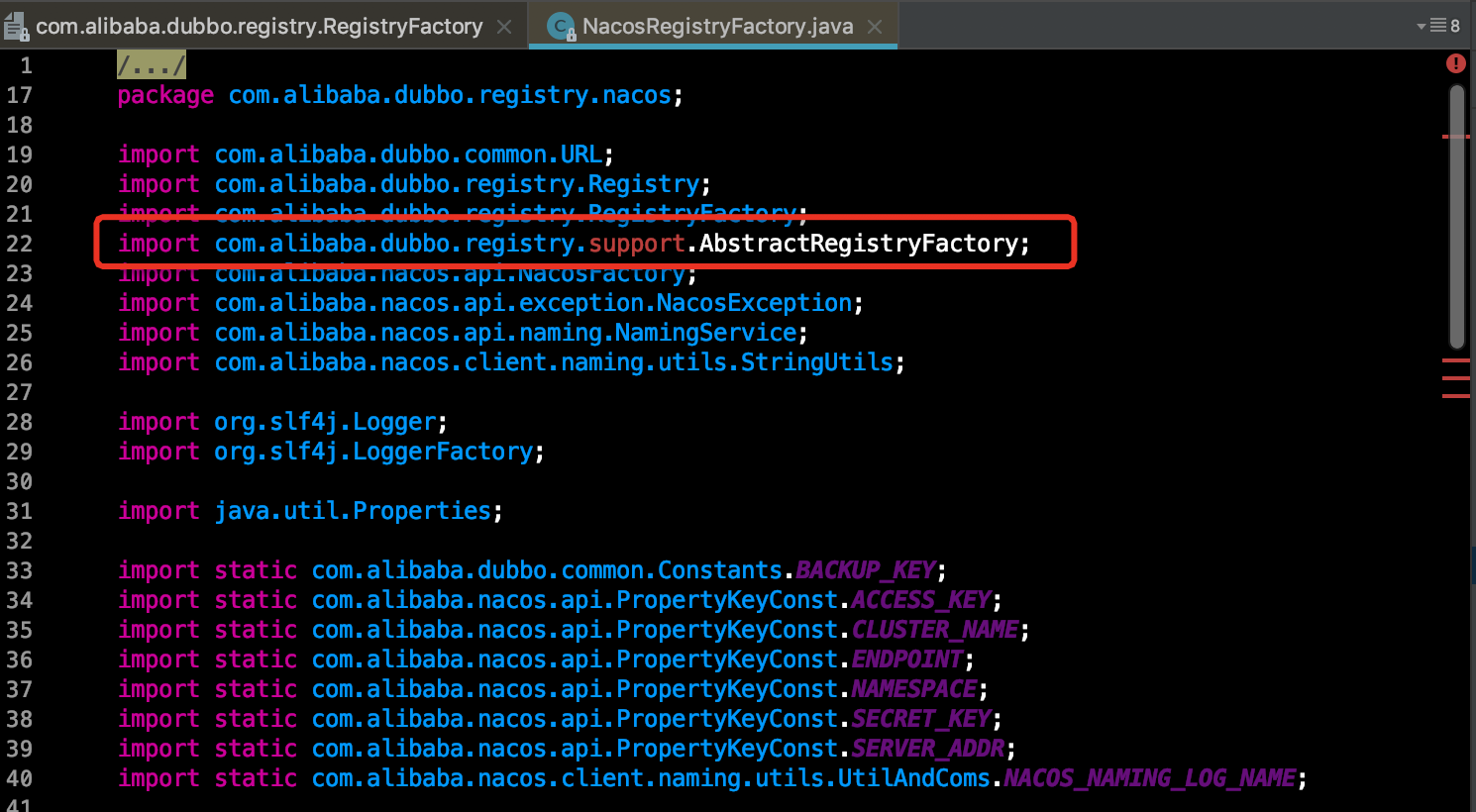Viewport: 1476px width, 812px height.
Task: Click 'StringUtils' in the line 26 import
Action: 817,362
